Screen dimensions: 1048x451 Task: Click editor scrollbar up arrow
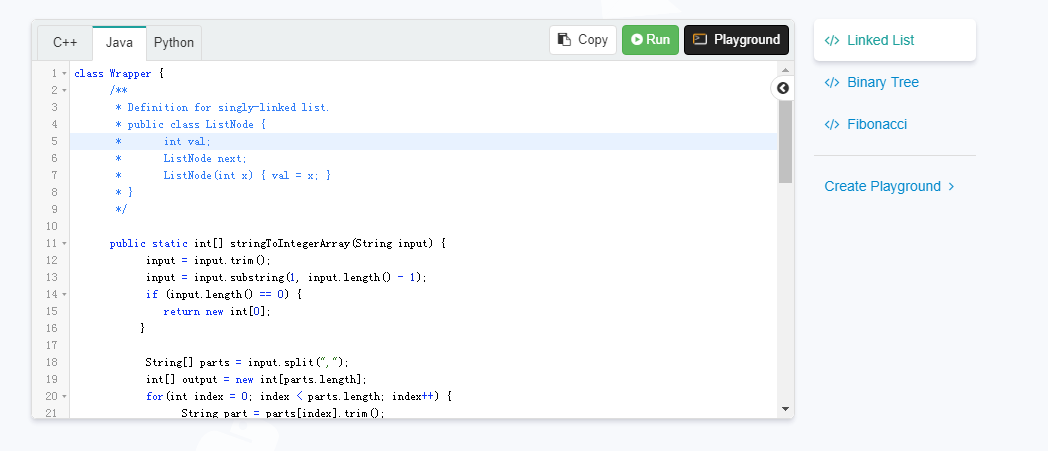click(x=785, y=70)
